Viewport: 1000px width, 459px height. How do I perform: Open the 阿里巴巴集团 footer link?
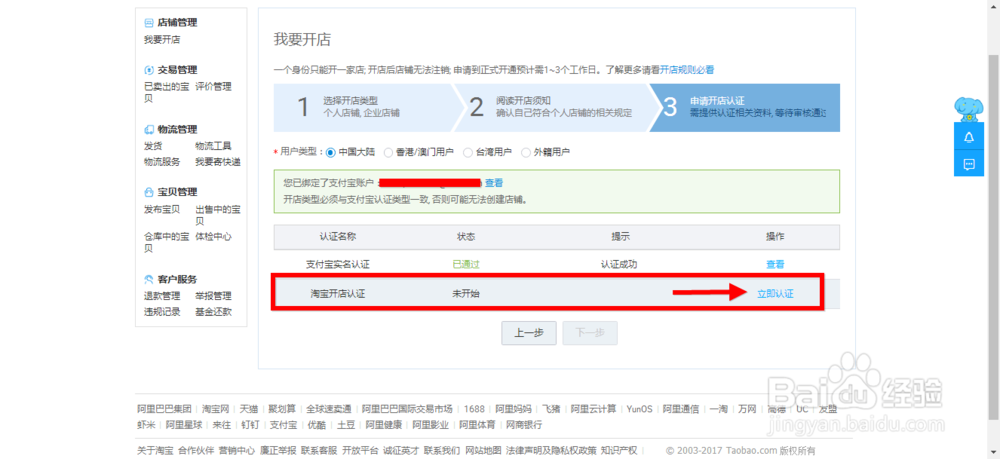point(165,409)
